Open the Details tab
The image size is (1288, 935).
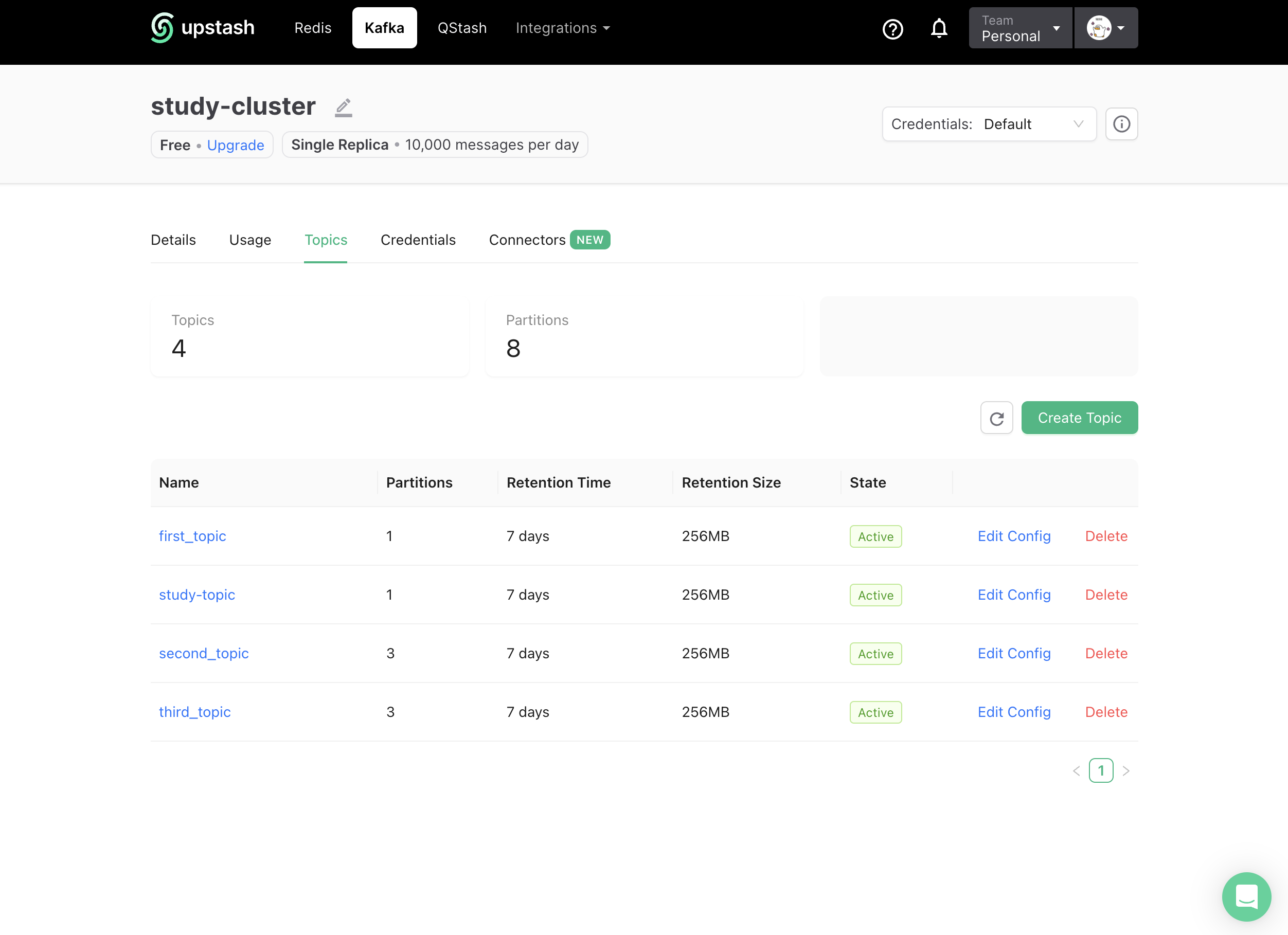coord(173,240)
